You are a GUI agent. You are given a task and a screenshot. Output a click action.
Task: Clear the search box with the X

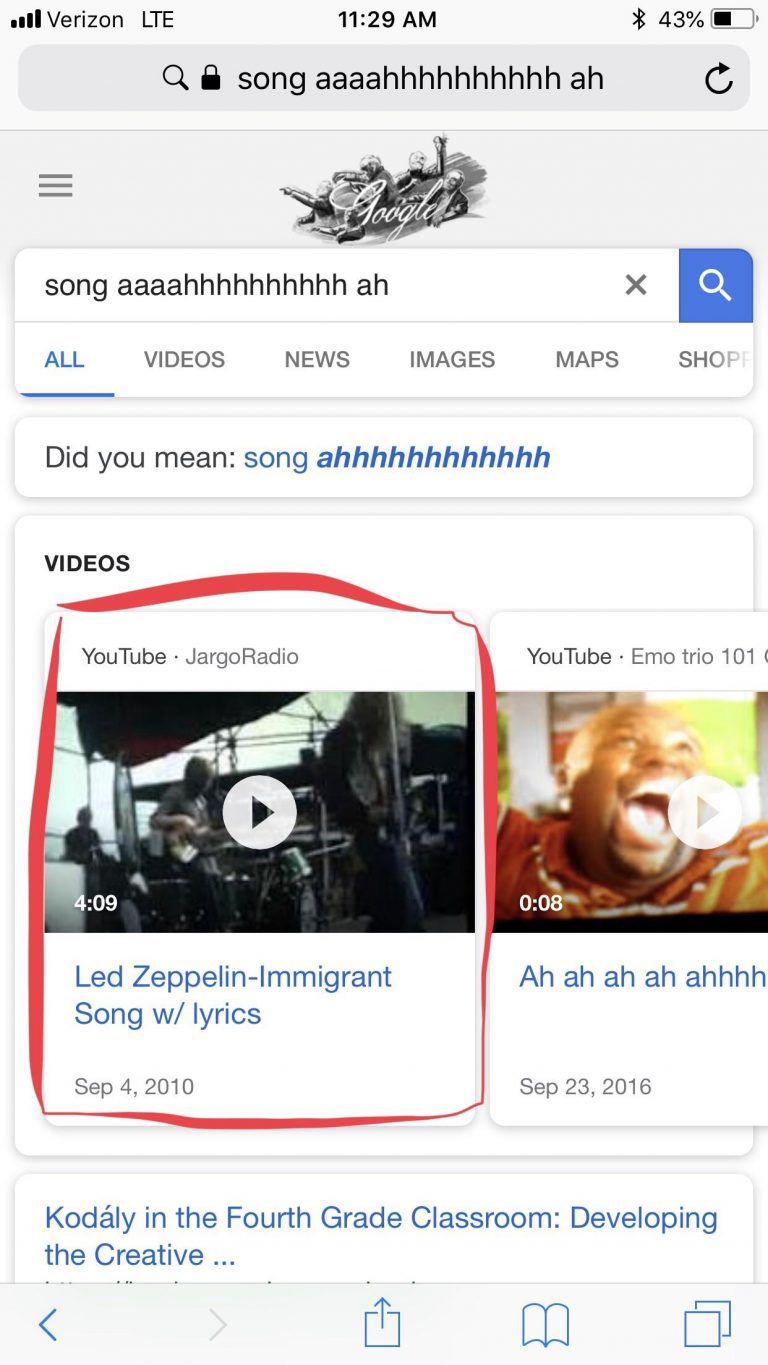[636, 285]
